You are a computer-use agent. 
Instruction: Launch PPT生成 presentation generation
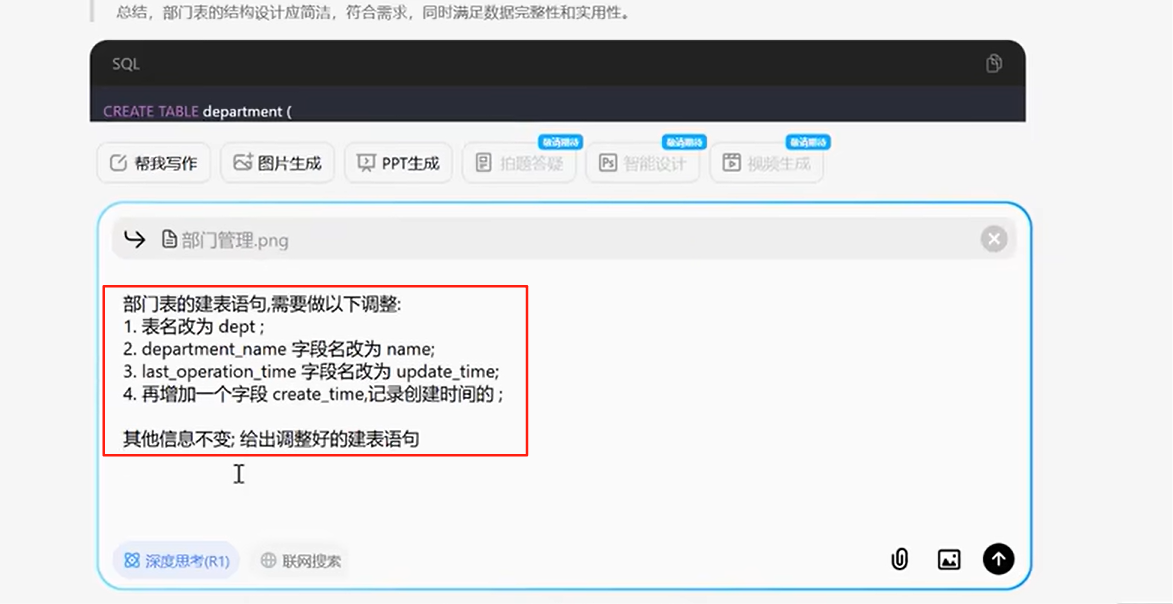pos(398,163)
